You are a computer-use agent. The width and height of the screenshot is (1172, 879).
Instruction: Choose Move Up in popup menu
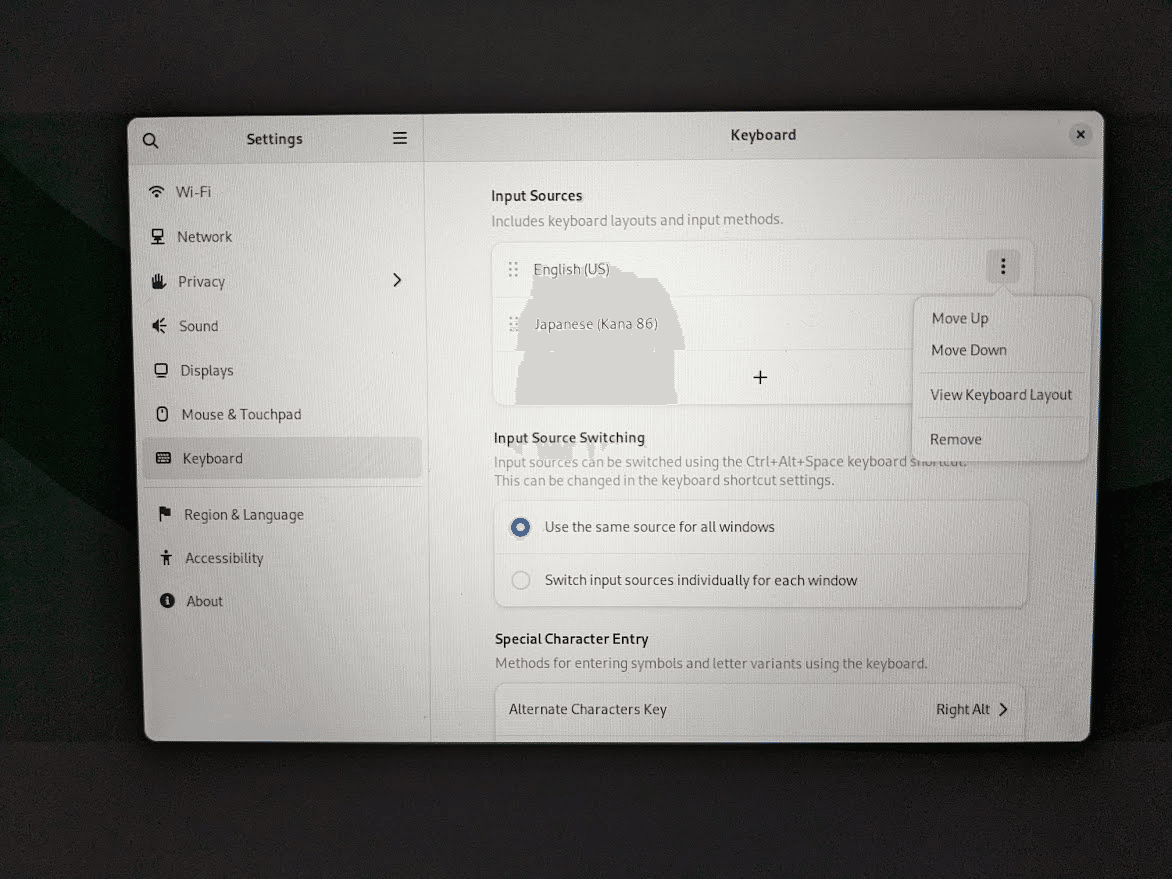tap(960, 318)
